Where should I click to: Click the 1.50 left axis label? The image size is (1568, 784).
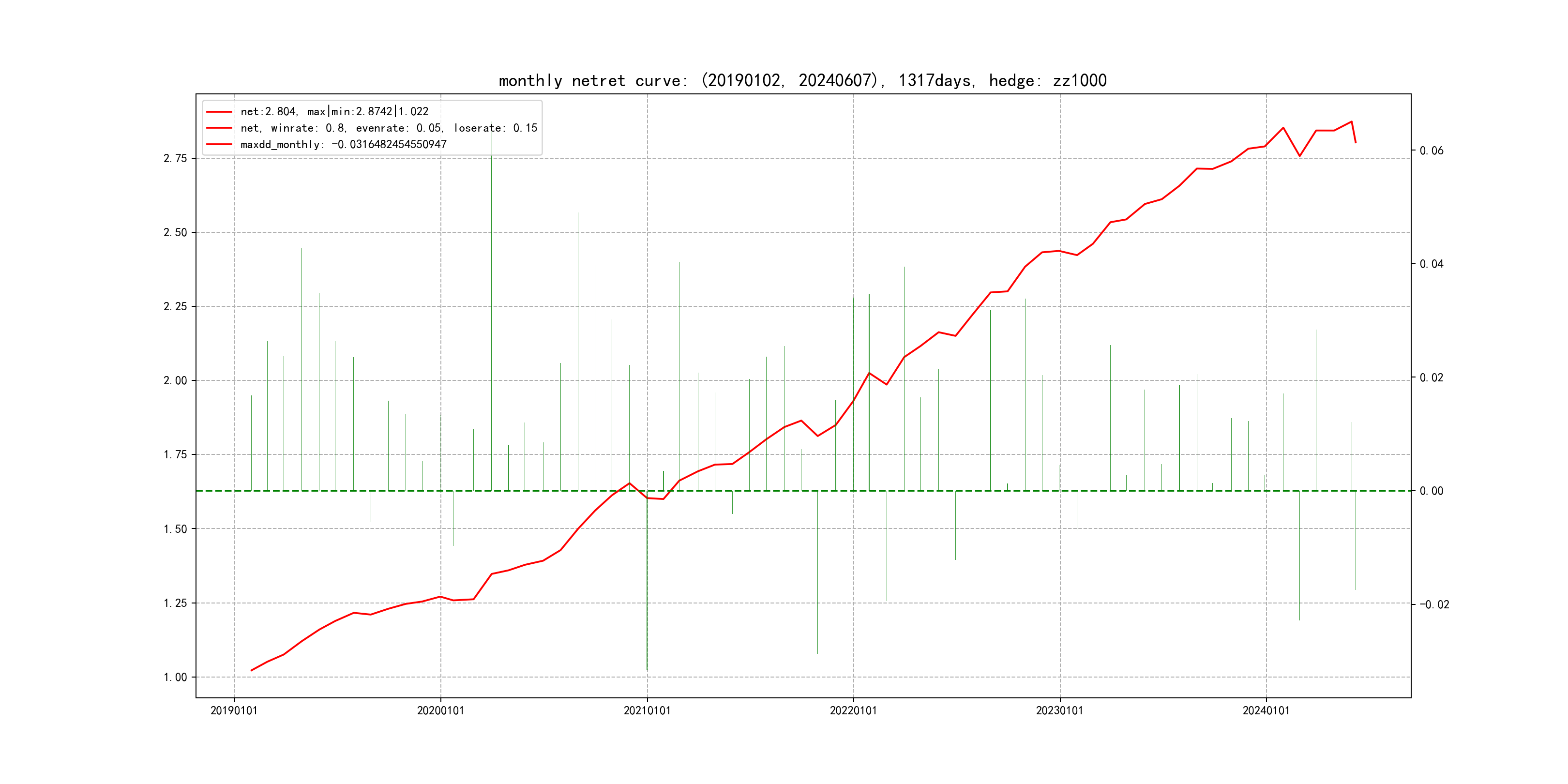[175, 529]
